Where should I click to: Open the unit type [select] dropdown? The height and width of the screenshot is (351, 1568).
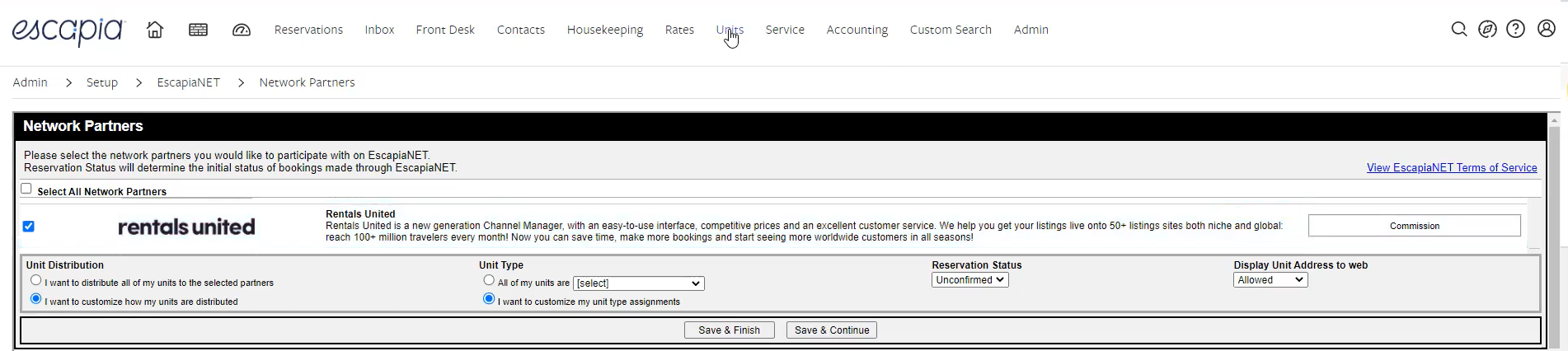[639, 283]
